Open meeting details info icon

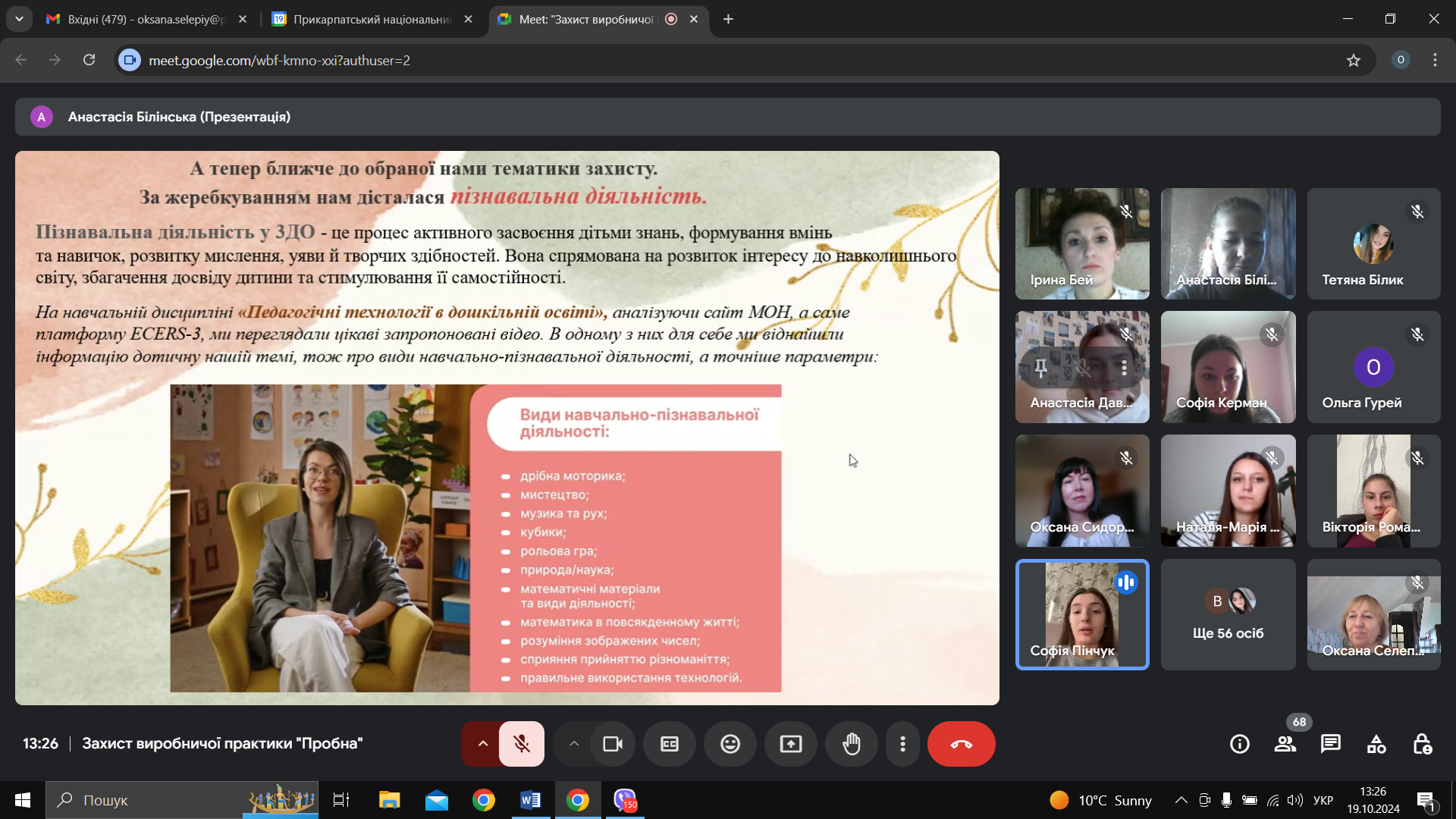1239,744
